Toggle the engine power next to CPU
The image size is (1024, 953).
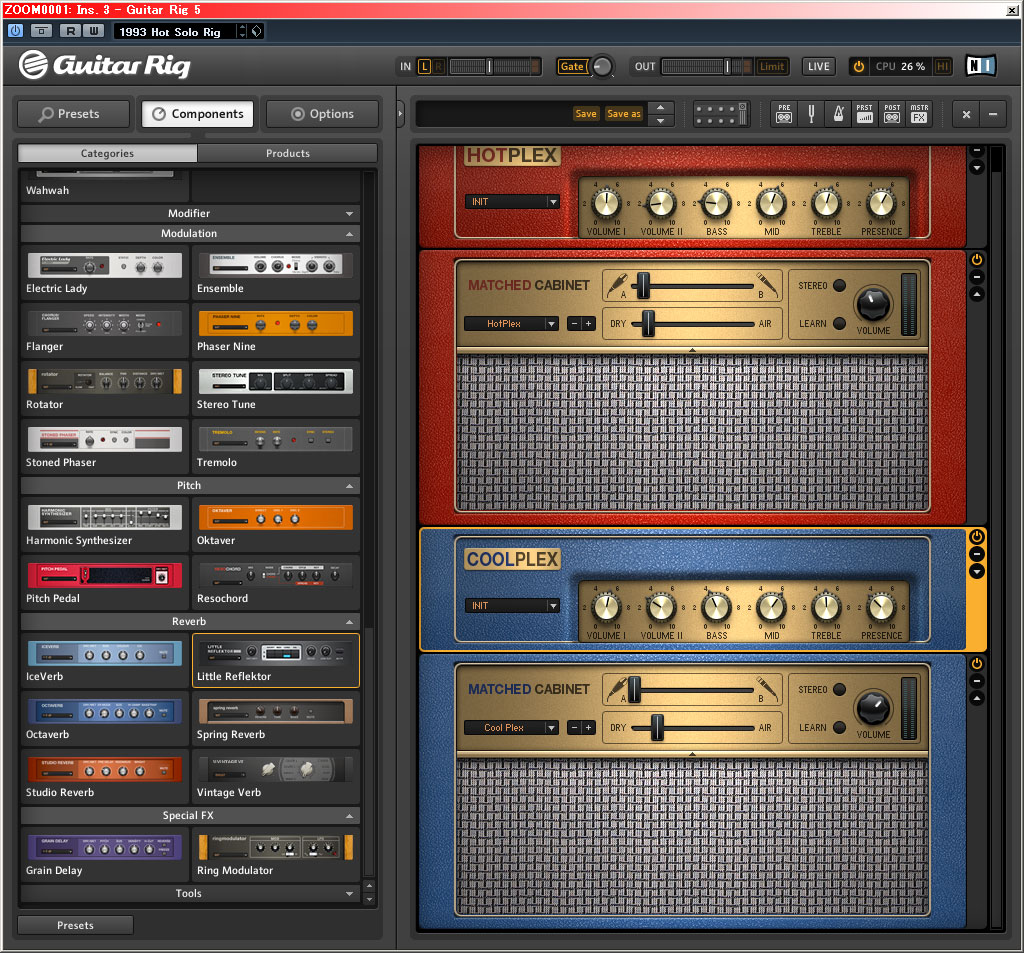[859, 66]
